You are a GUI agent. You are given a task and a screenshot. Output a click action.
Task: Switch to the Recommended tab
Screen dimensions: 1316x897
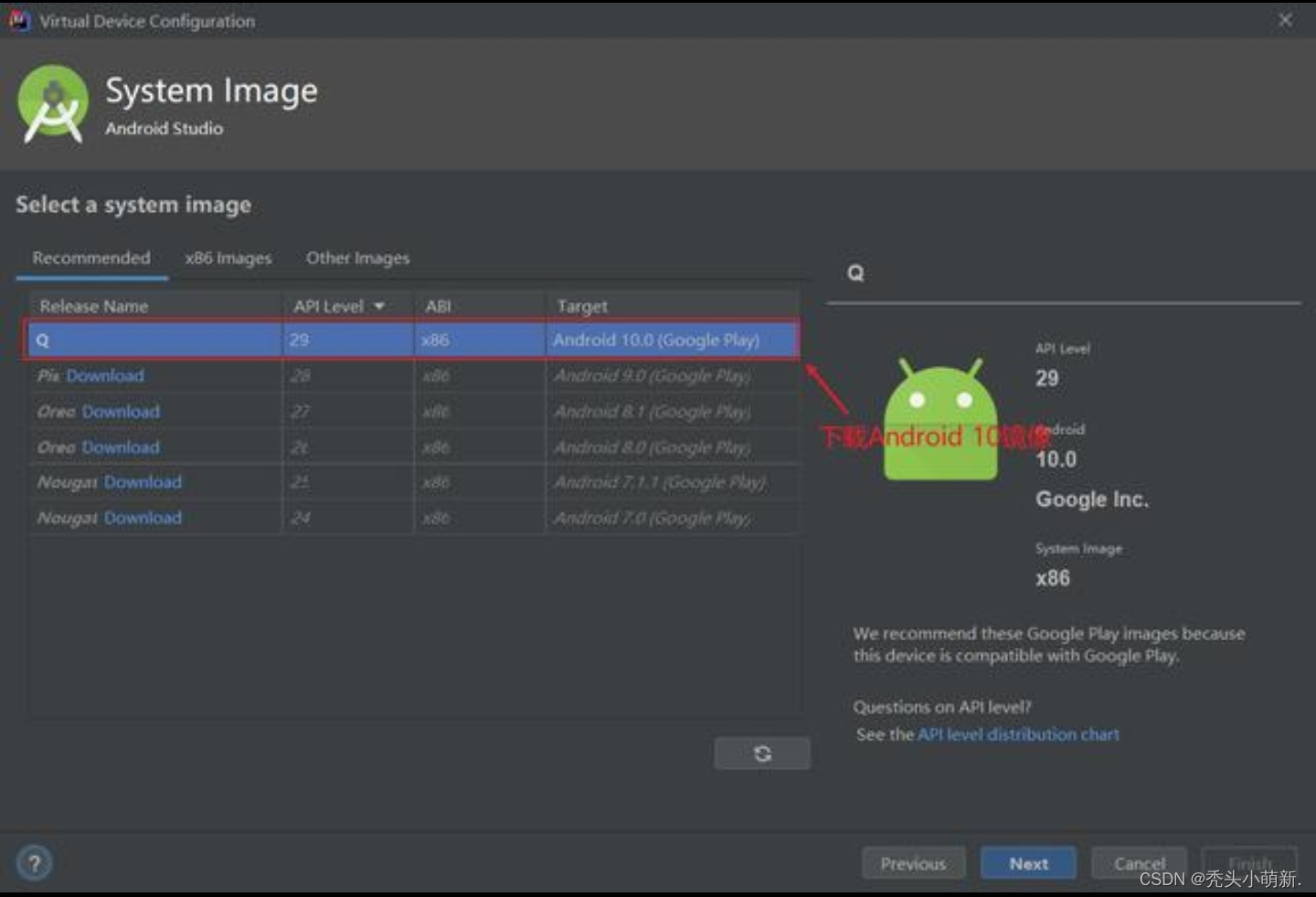coord(91,259)
